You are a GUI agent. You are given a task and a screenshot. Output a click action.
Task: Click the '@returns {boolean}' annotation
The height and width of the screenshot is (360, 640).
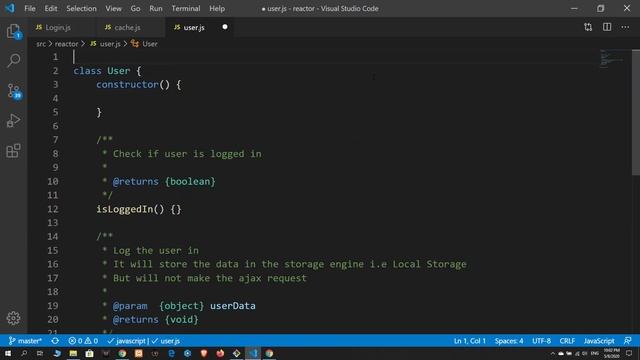point(164,181)
